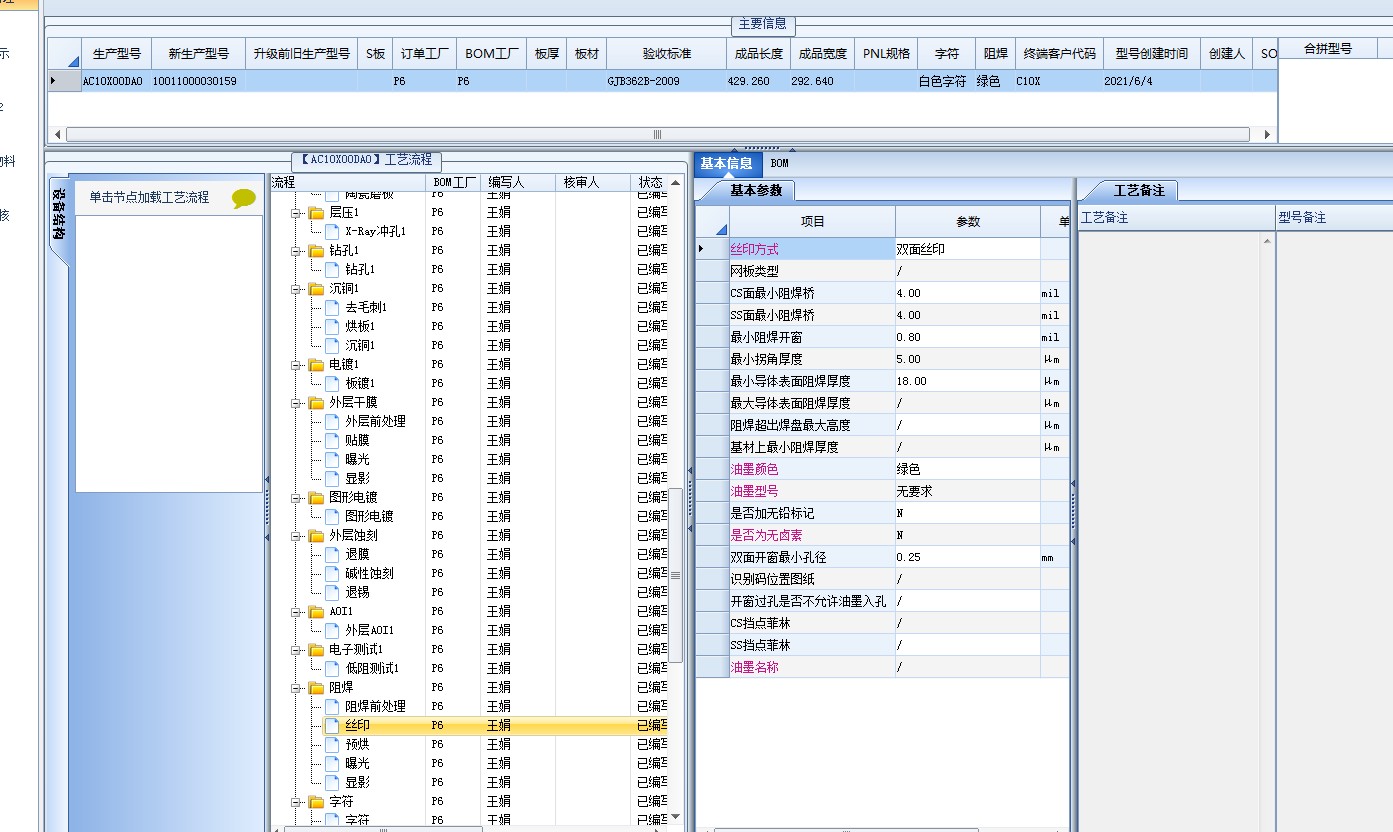
Task: Click the 双面开窗最小孔径 value 0.25
Action: [x=967, y=557]
